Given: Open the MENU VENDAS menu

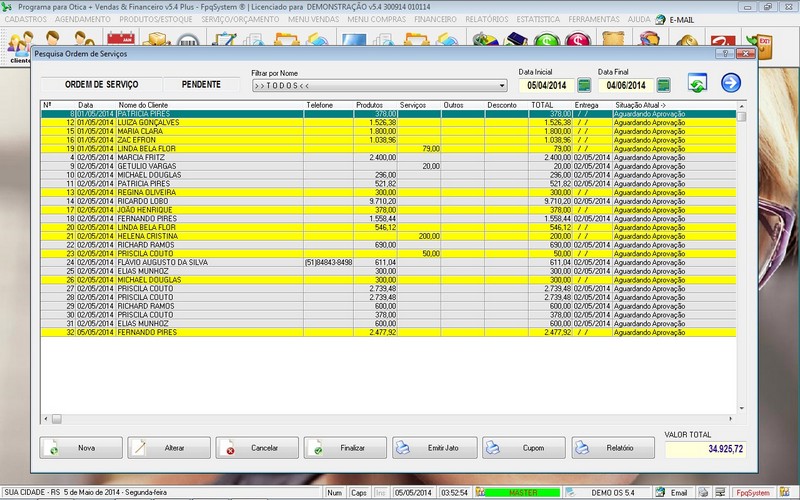Looking at the screenshot, I should tap(313, 19).
